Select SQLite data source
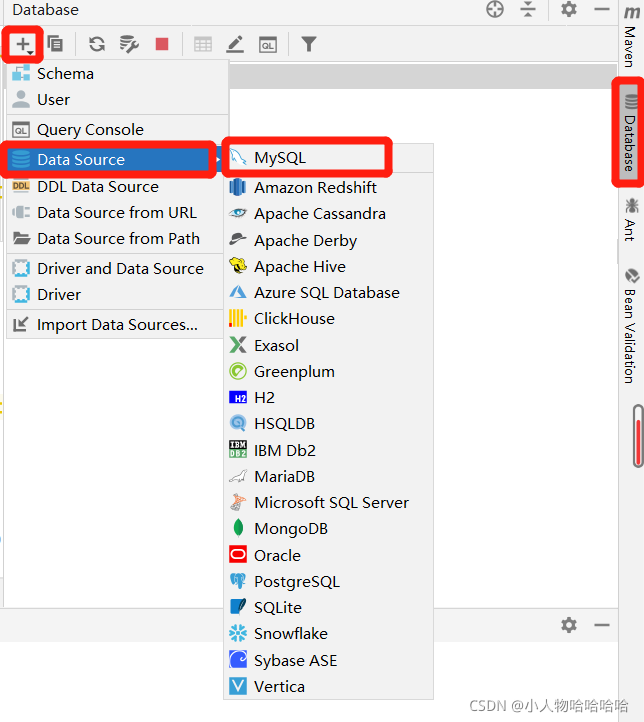The height and width of the screenshot is (722, 644). pyautogui.click(x=329, y=608)
